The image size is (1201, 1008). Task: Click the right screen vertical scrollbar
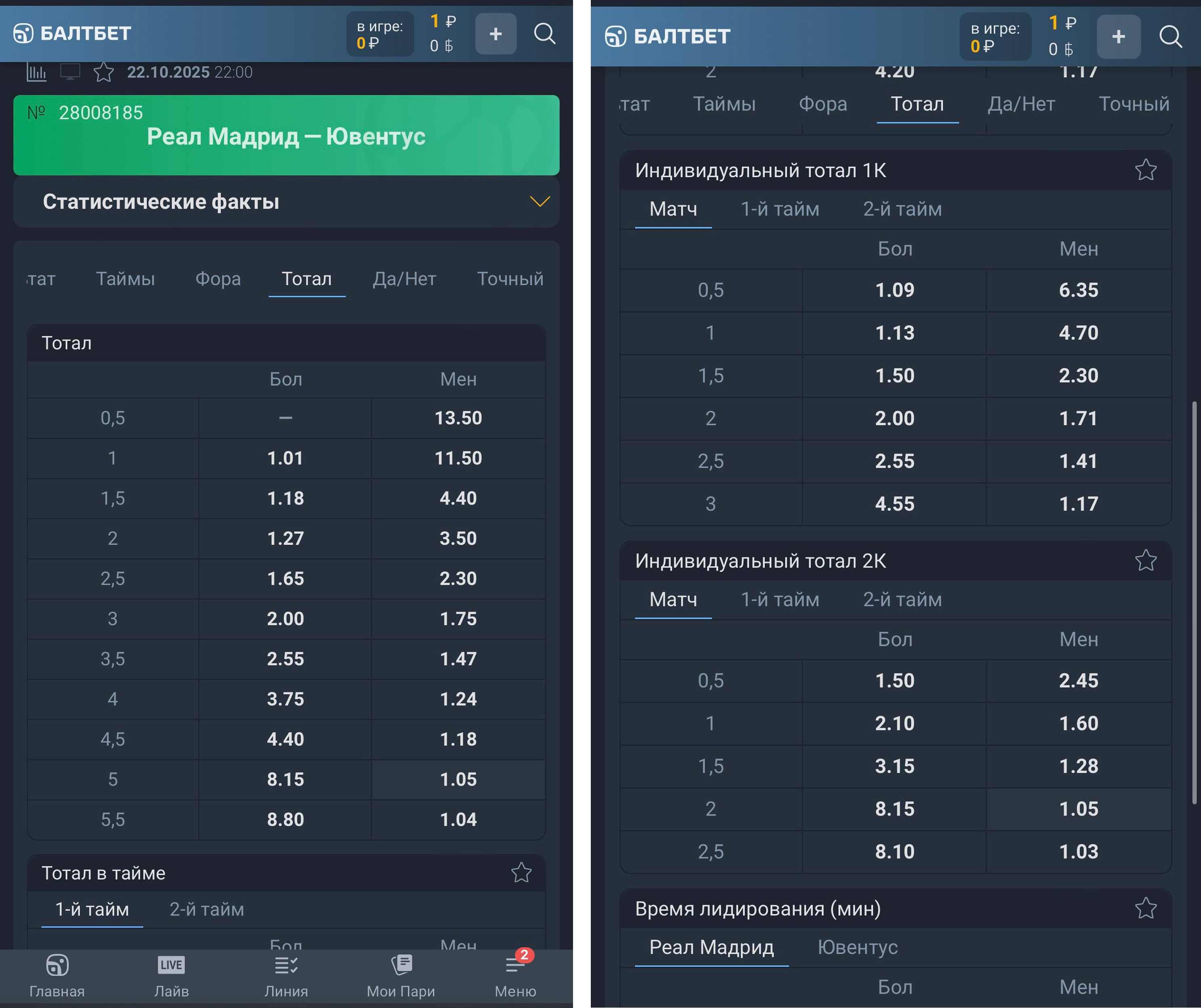coord(1194,603)
